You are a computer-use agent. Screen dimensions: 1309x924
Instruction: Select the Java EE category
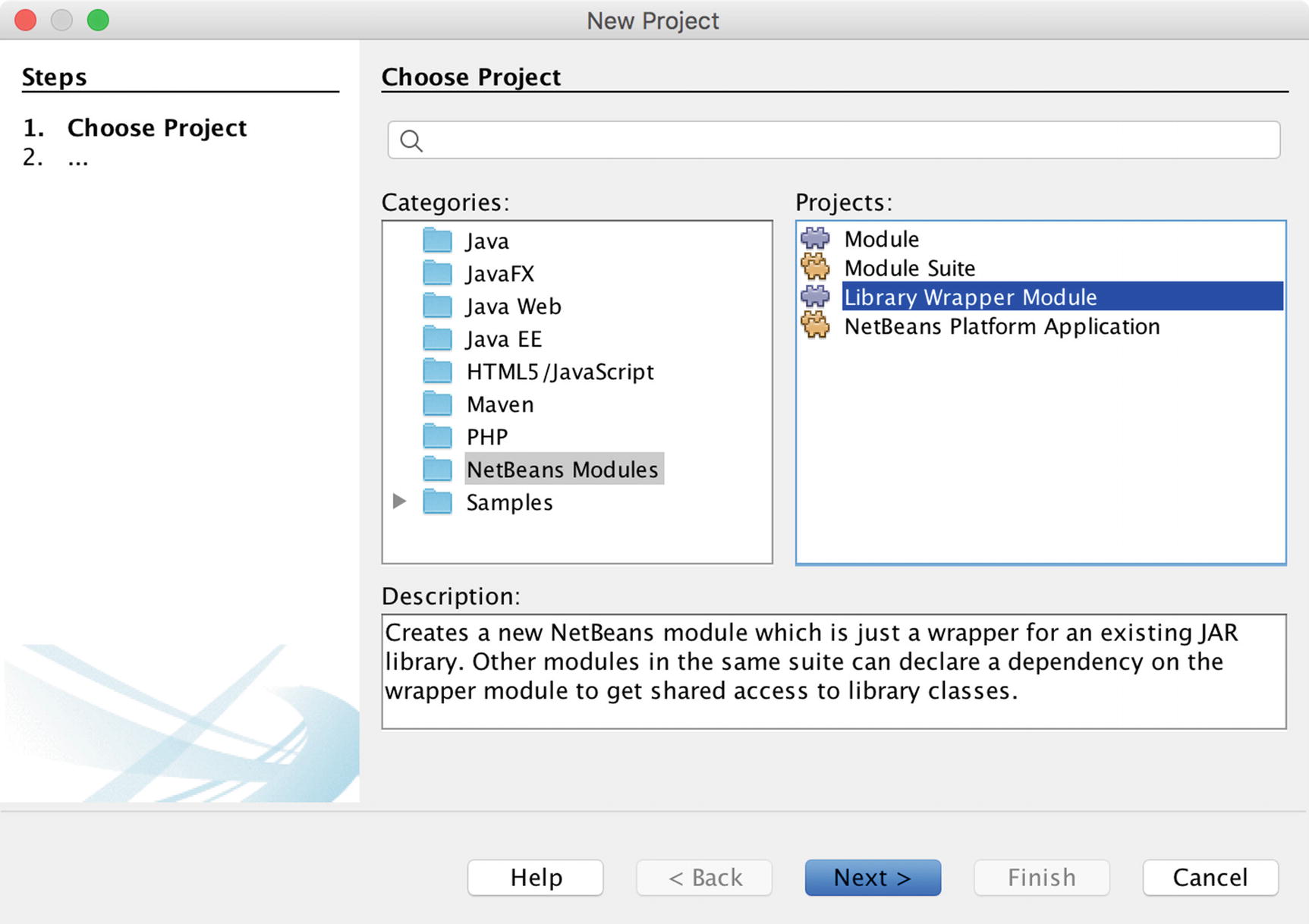point(504,339)
